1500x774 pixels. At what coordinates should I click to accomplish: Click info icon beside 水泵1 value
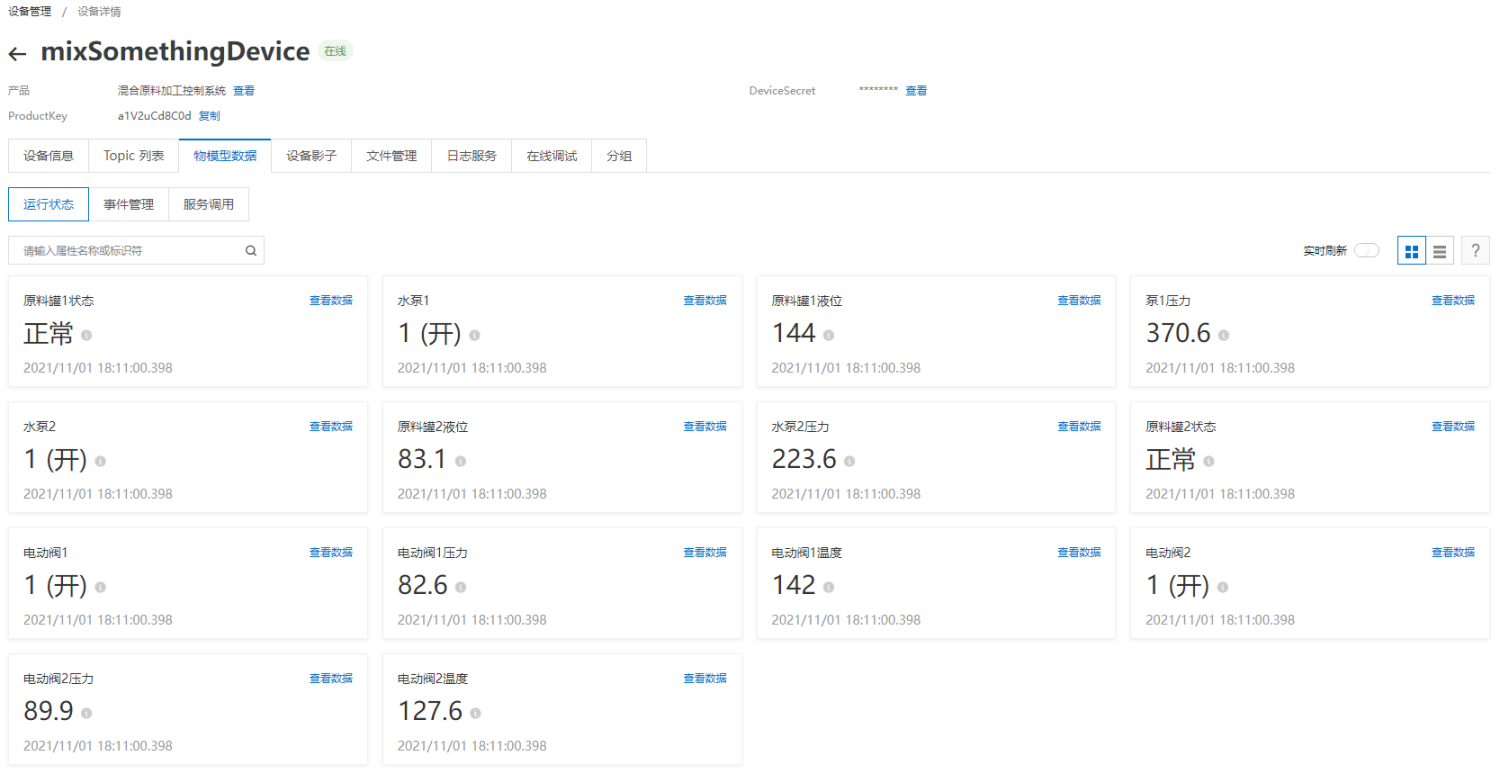[x=474, y=336]
